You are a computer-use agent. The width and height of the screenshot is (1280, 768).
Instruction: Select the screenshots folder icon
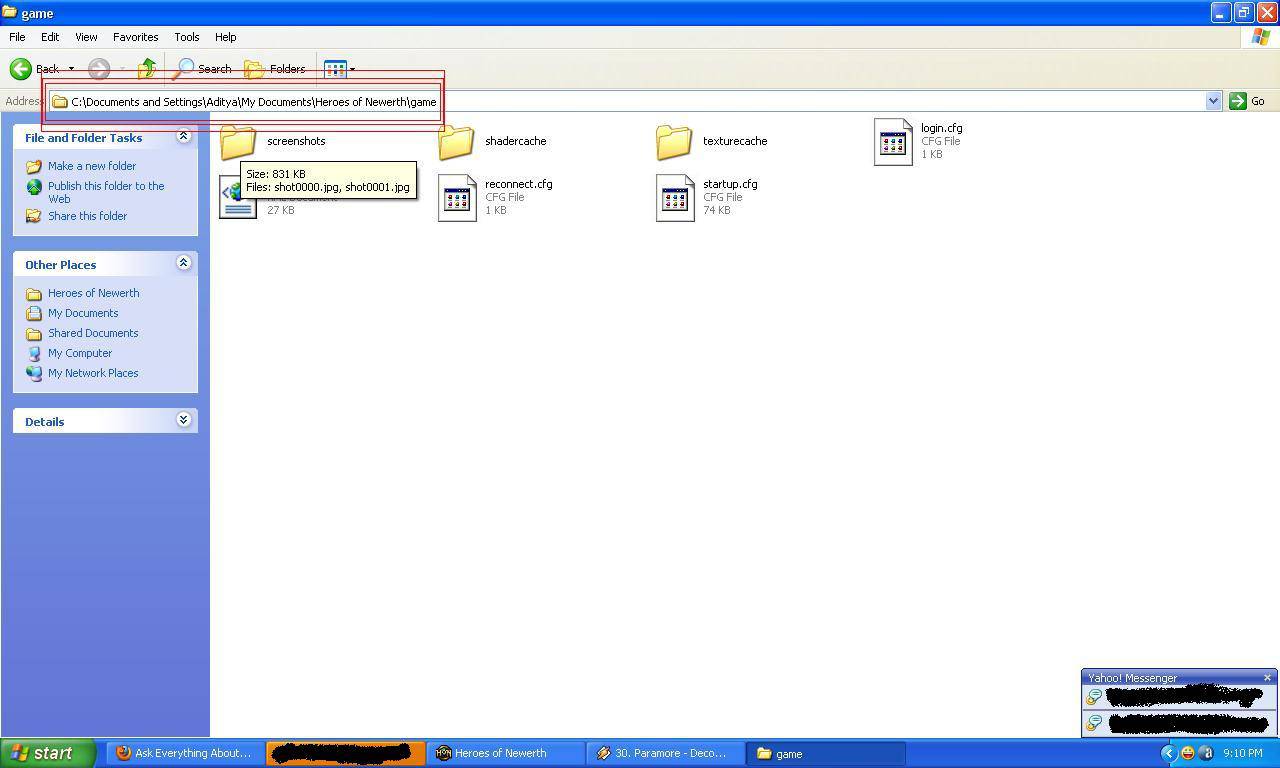click(238, 142)
